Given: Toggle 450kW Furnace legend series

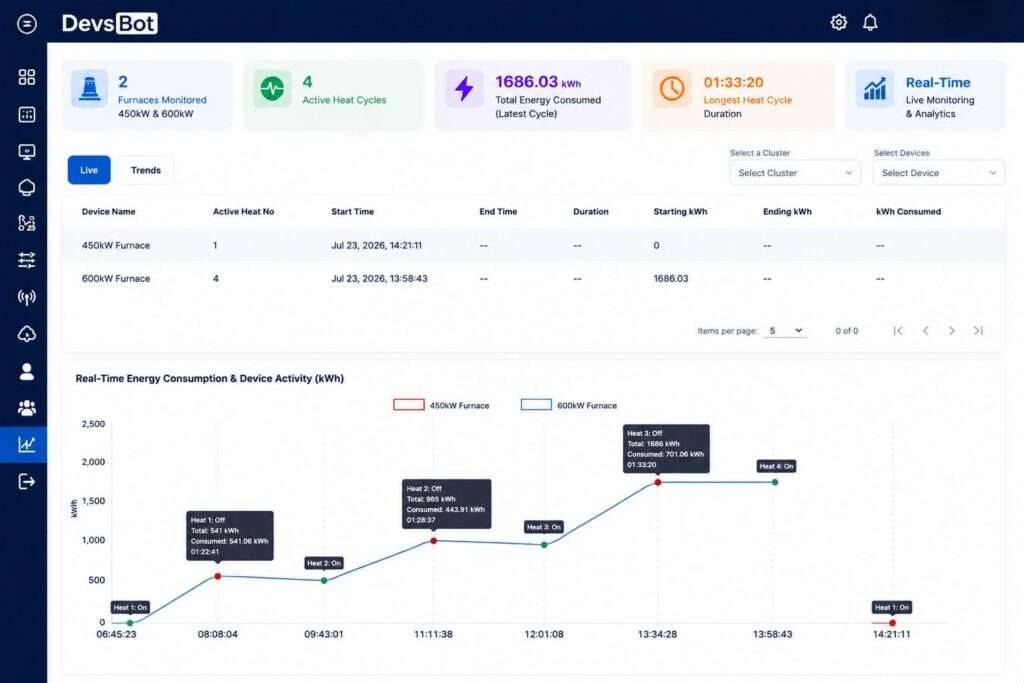Looking at the screenshot, I should 441,405.
